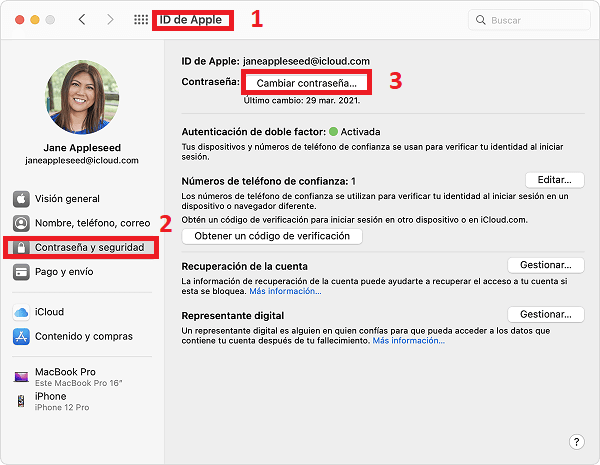Click Editar for trusted phone numbers
600x465 pixels.
[554, 180]
